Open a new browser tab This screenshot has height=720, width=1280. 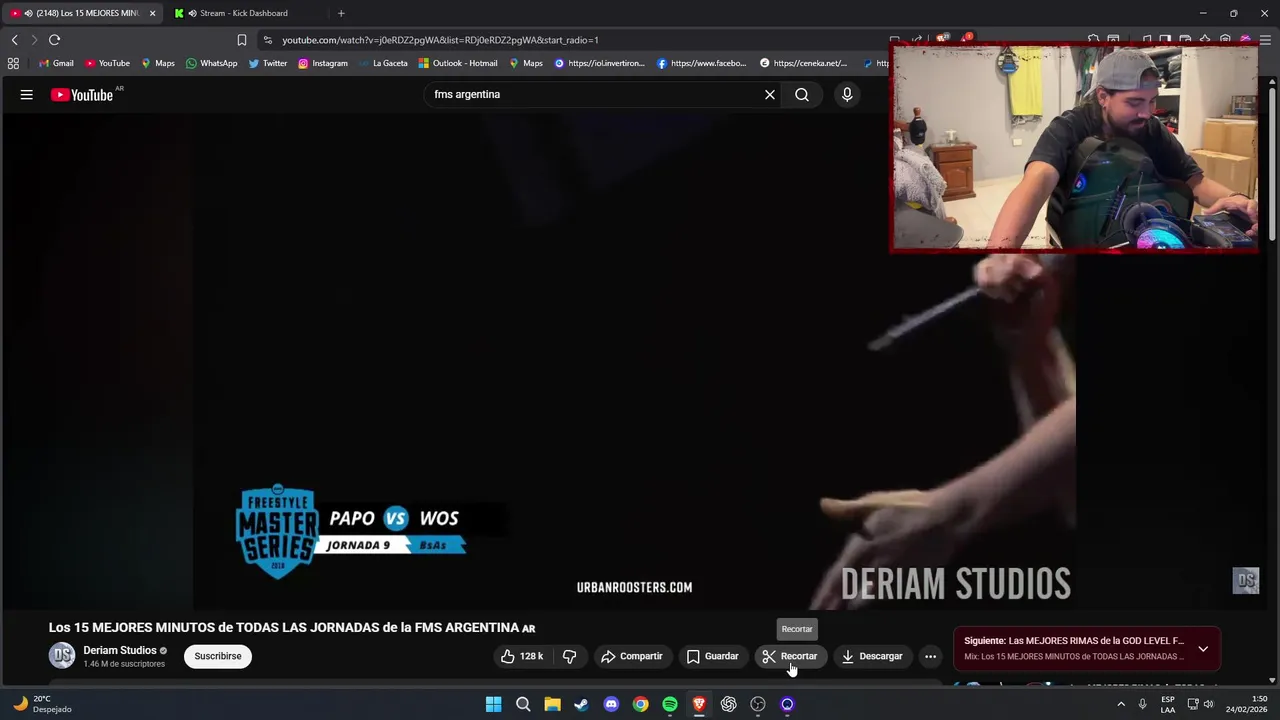pyautogui.click(x=341, y=13)
